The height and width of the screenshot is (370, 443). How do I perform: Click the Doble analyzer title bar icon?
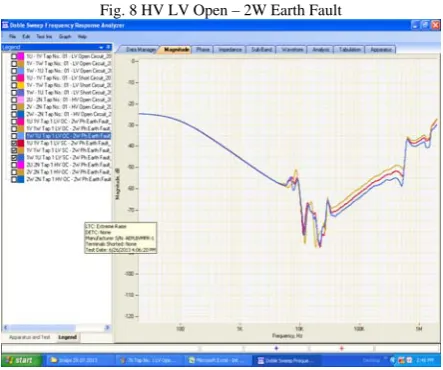coord(5,25)
